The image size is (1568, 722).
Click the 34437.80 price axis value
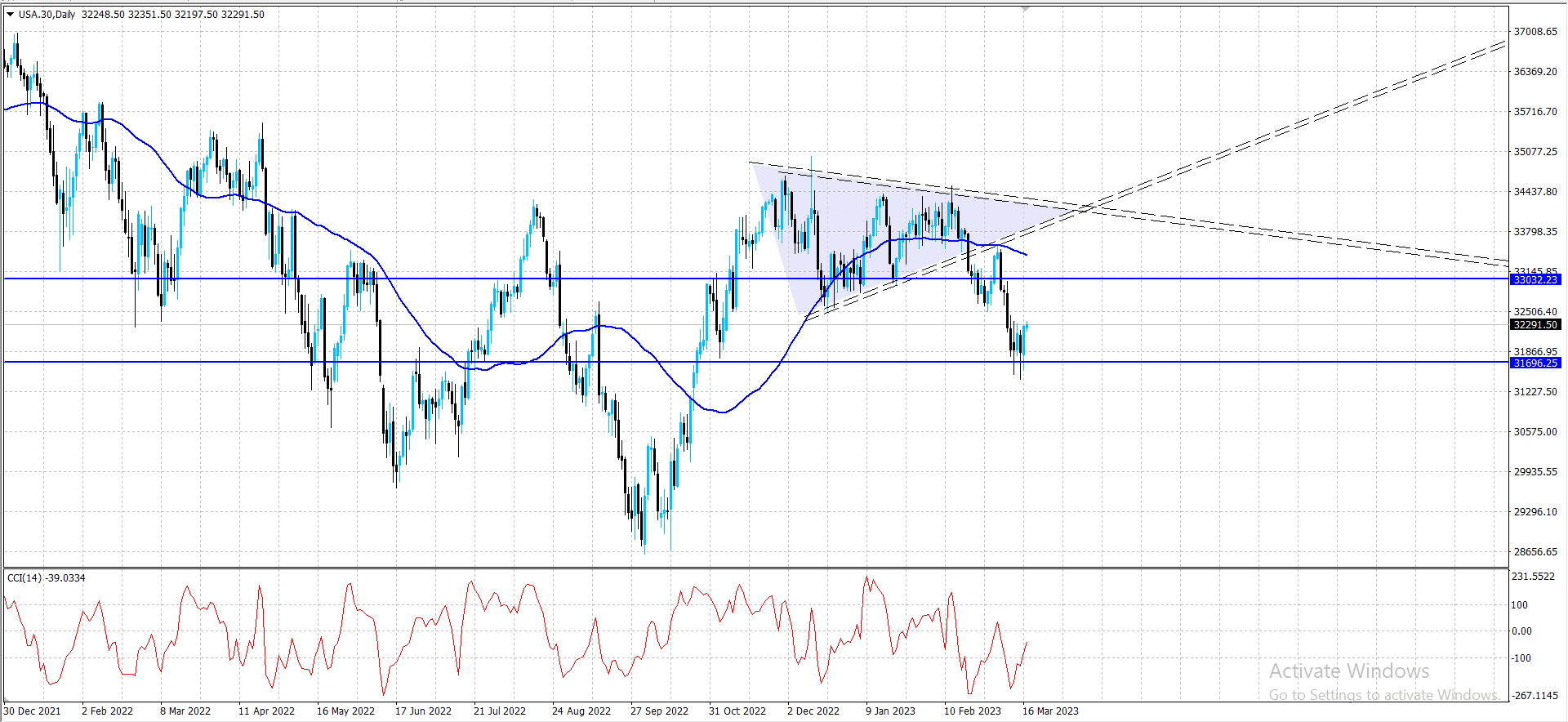1535,192
